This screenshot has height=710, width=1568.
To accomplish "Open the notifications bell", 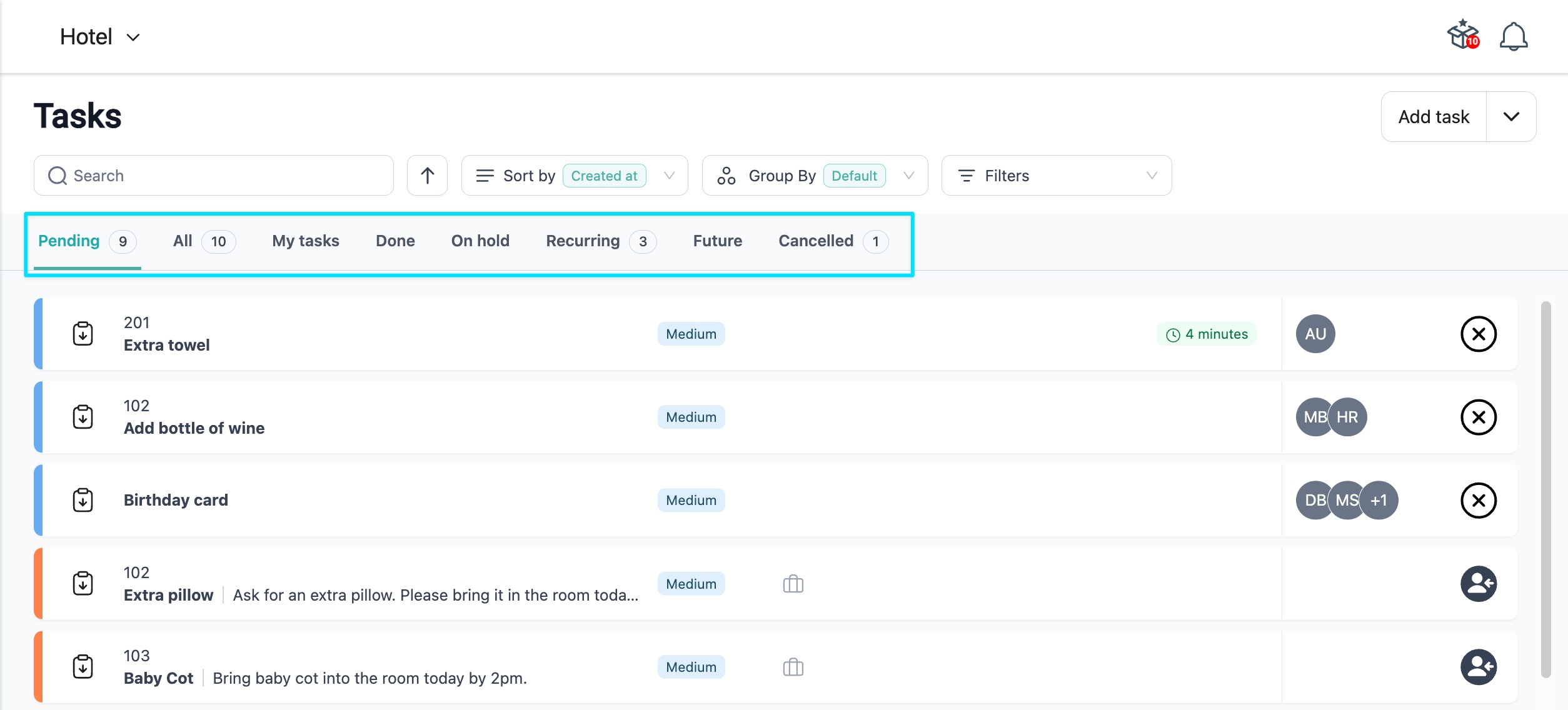I will pyautogui.click(x=1513, y=36).
